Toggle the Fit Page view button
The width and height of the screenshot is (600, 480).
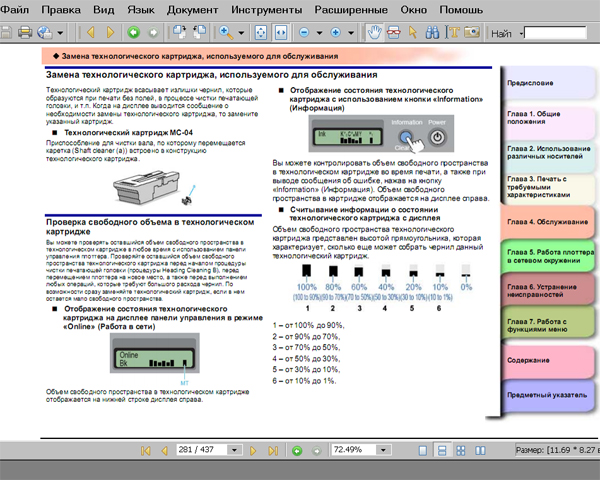pyautogui.click(x=261, y=33)
